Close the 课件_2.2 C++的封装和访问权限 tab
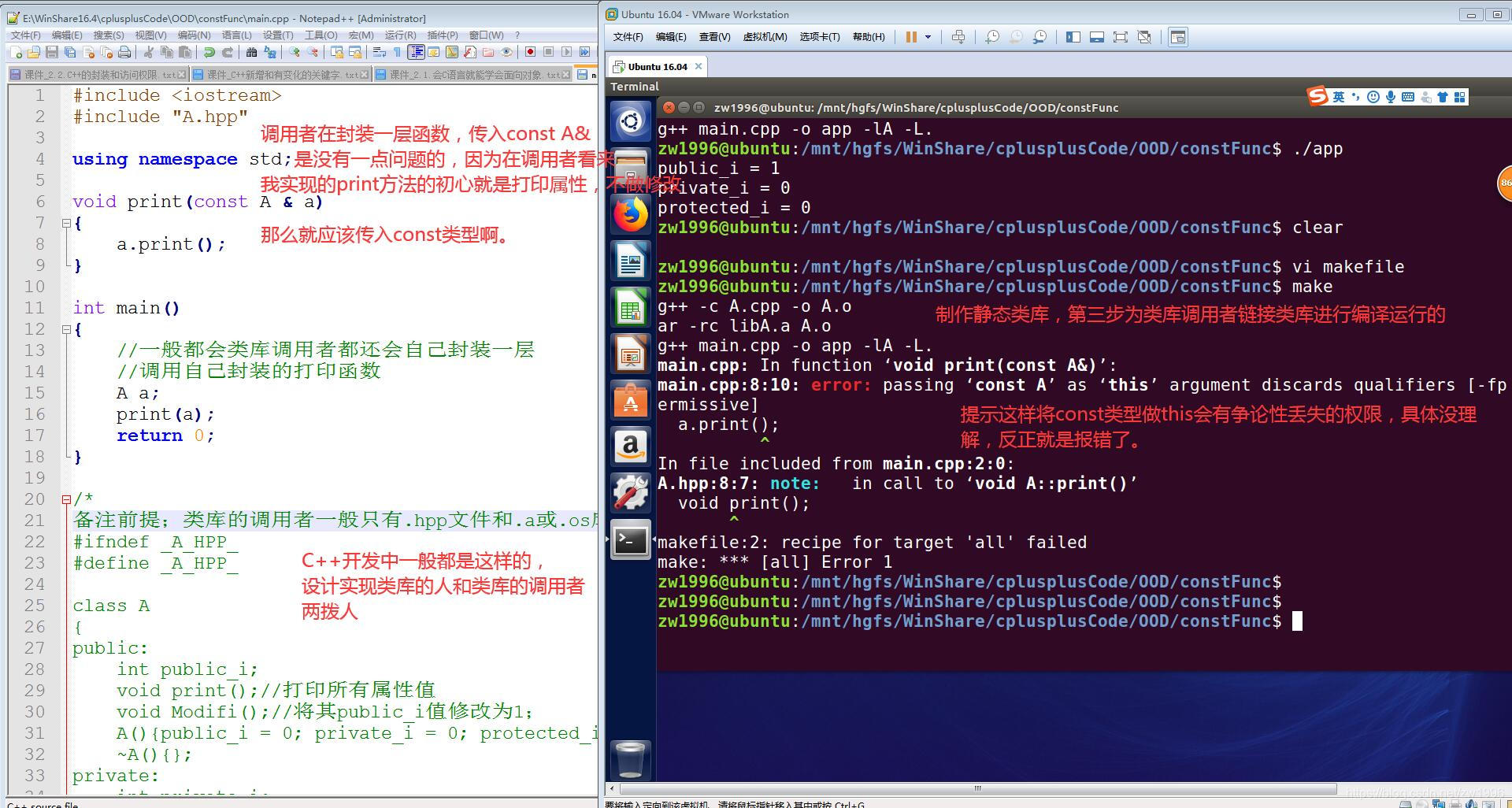 pos(182,74)
